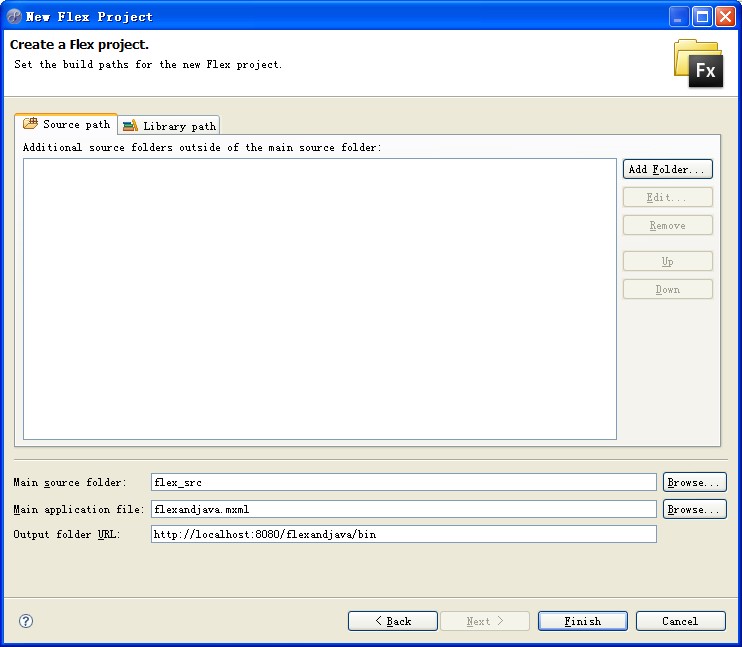Switch to the Library path tab
The image size is (742, 647).
click(x=169, y=125)
